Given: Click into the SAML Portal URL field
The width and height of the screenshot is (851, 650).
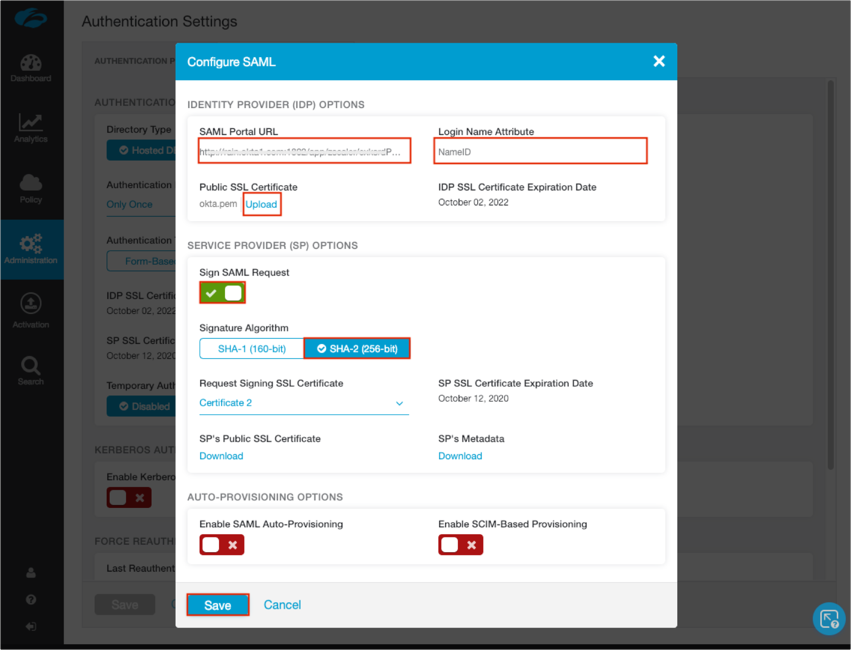Looking at the screenshot, I should 304,152.
